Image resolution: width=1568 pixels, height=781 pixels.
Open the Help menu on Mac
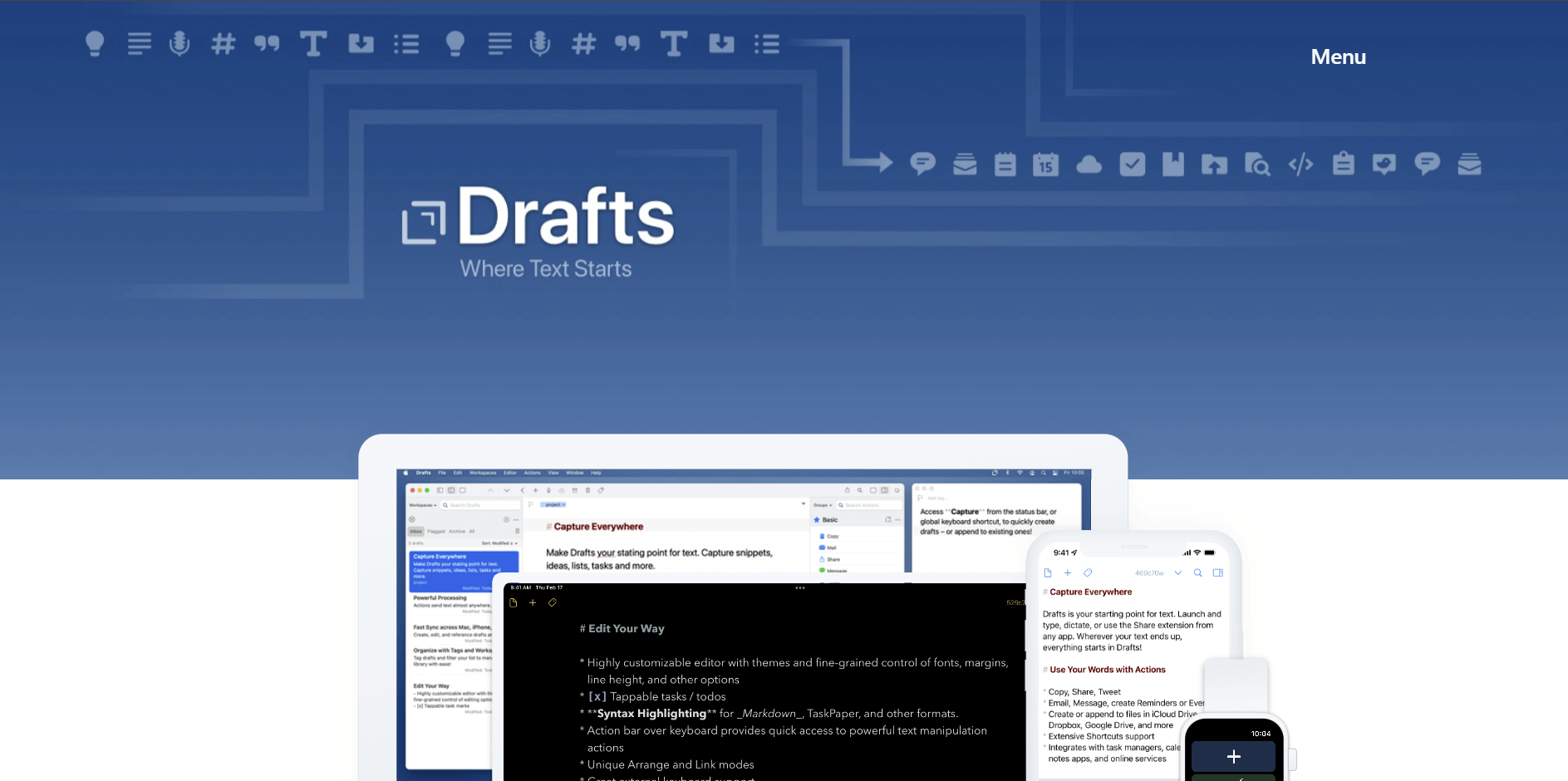[x=596, y=473]
